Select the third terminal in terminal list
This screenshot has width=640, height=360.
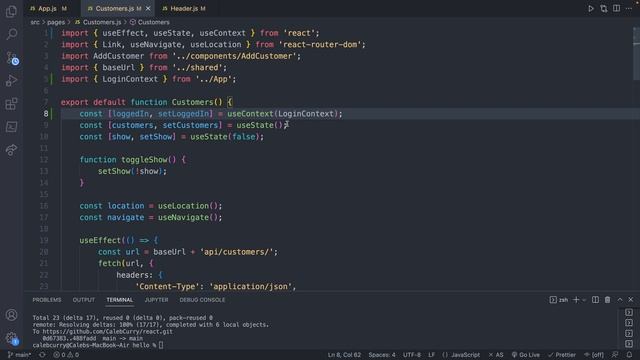629,333
